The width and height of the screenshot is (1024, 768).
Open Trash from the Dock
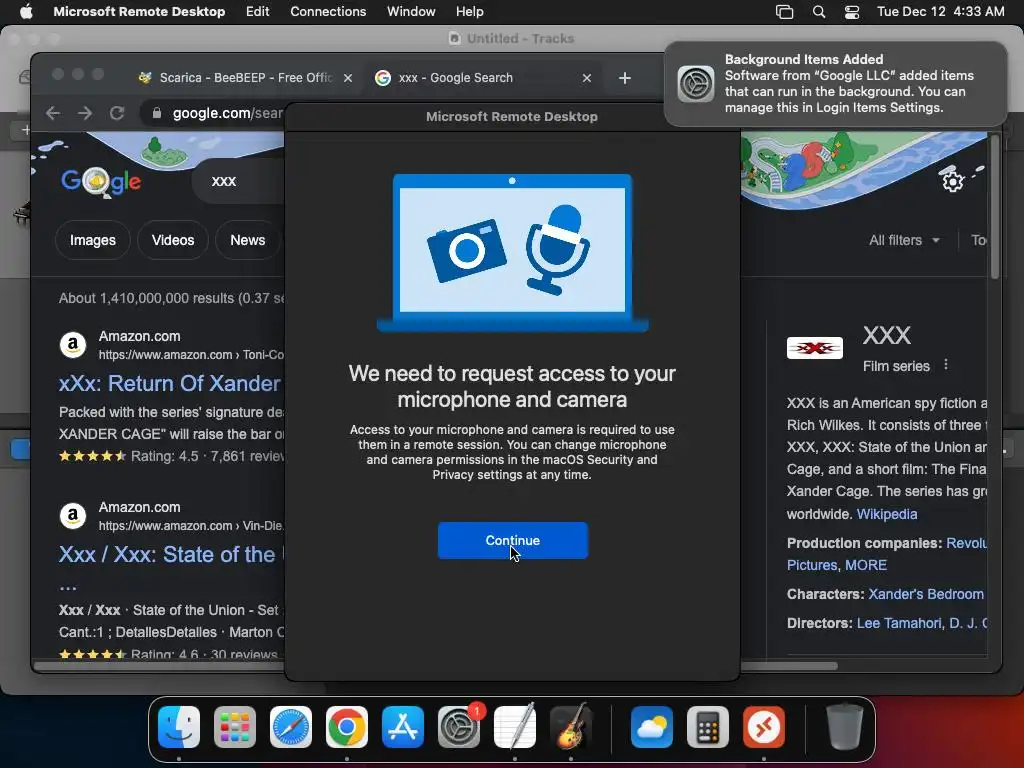[845, 727]
